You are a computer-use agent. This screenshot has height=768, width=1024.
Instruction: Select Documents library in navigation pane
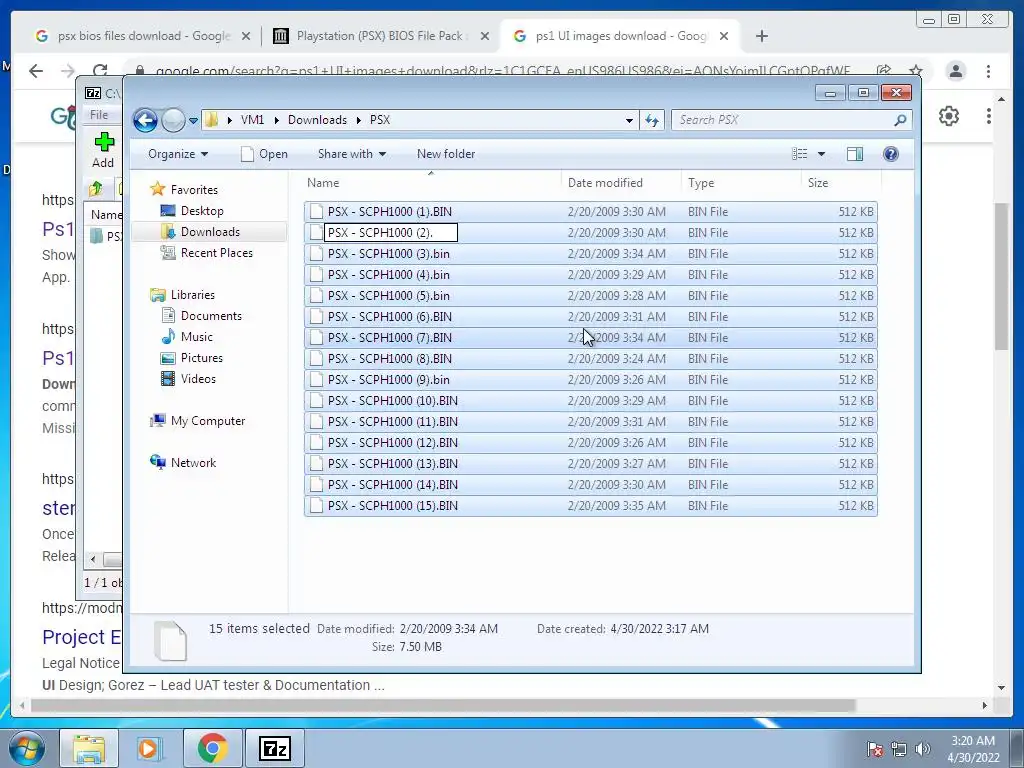(x=211, y=316)
